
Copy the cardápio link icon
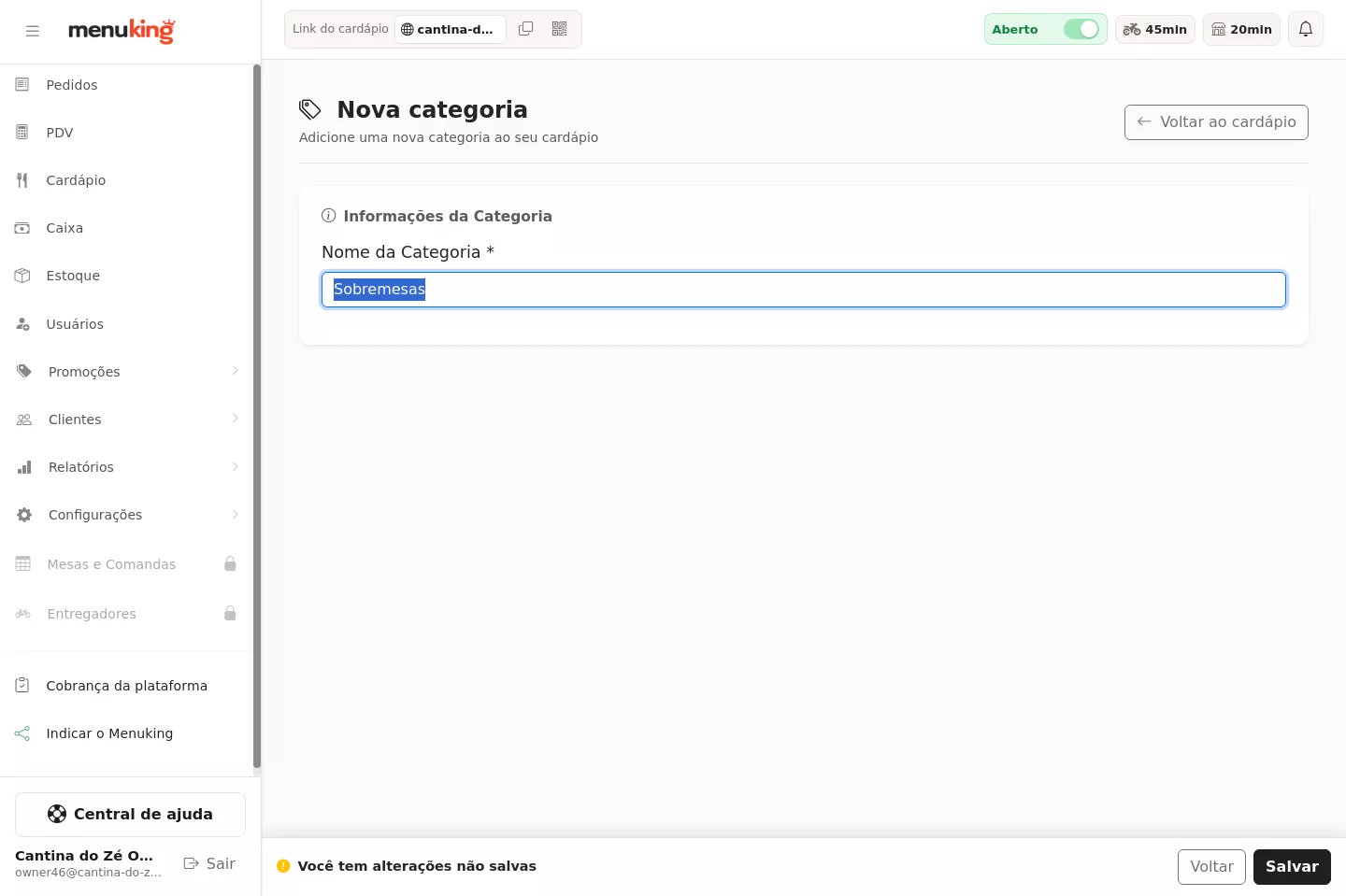pyautogui.click(x=526, y=29)
